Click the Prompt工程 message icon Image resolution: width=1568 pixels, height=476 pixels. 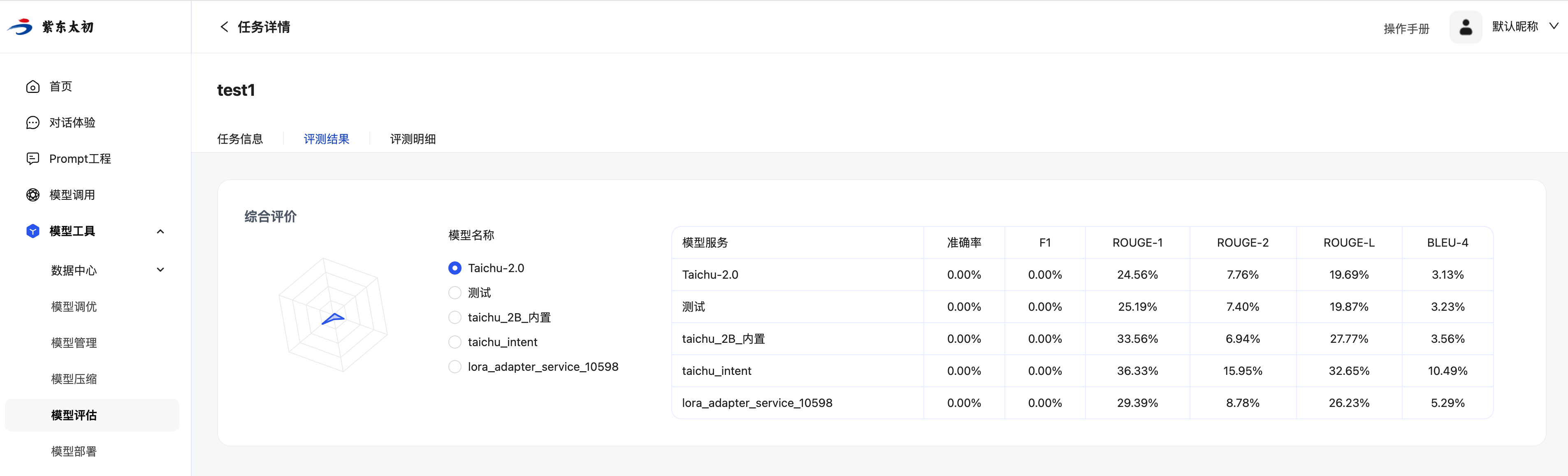pos(33,159)
